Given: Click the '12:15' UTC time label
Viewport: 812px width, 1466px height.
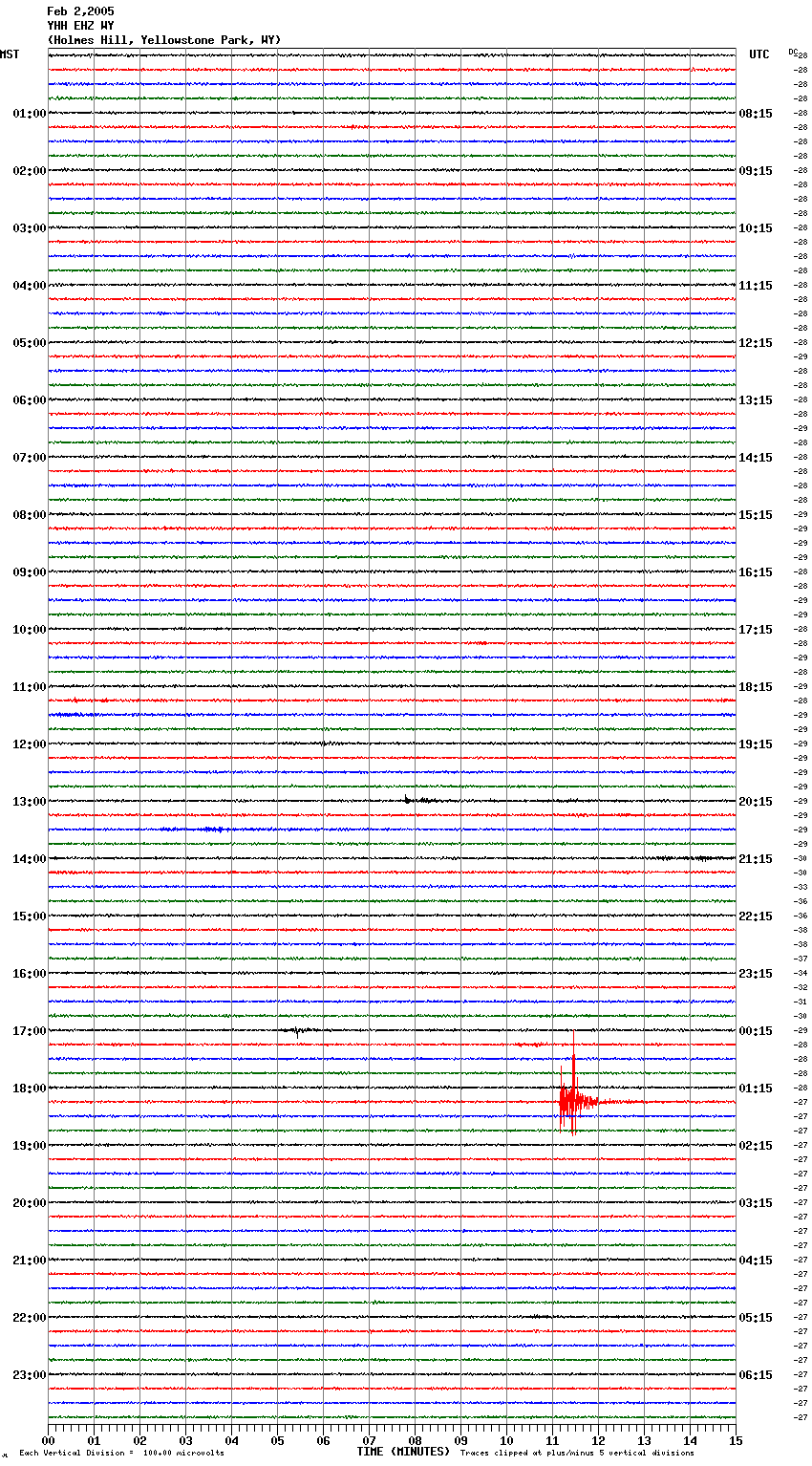Looking at the screenshot, I should tap(756, 343).
